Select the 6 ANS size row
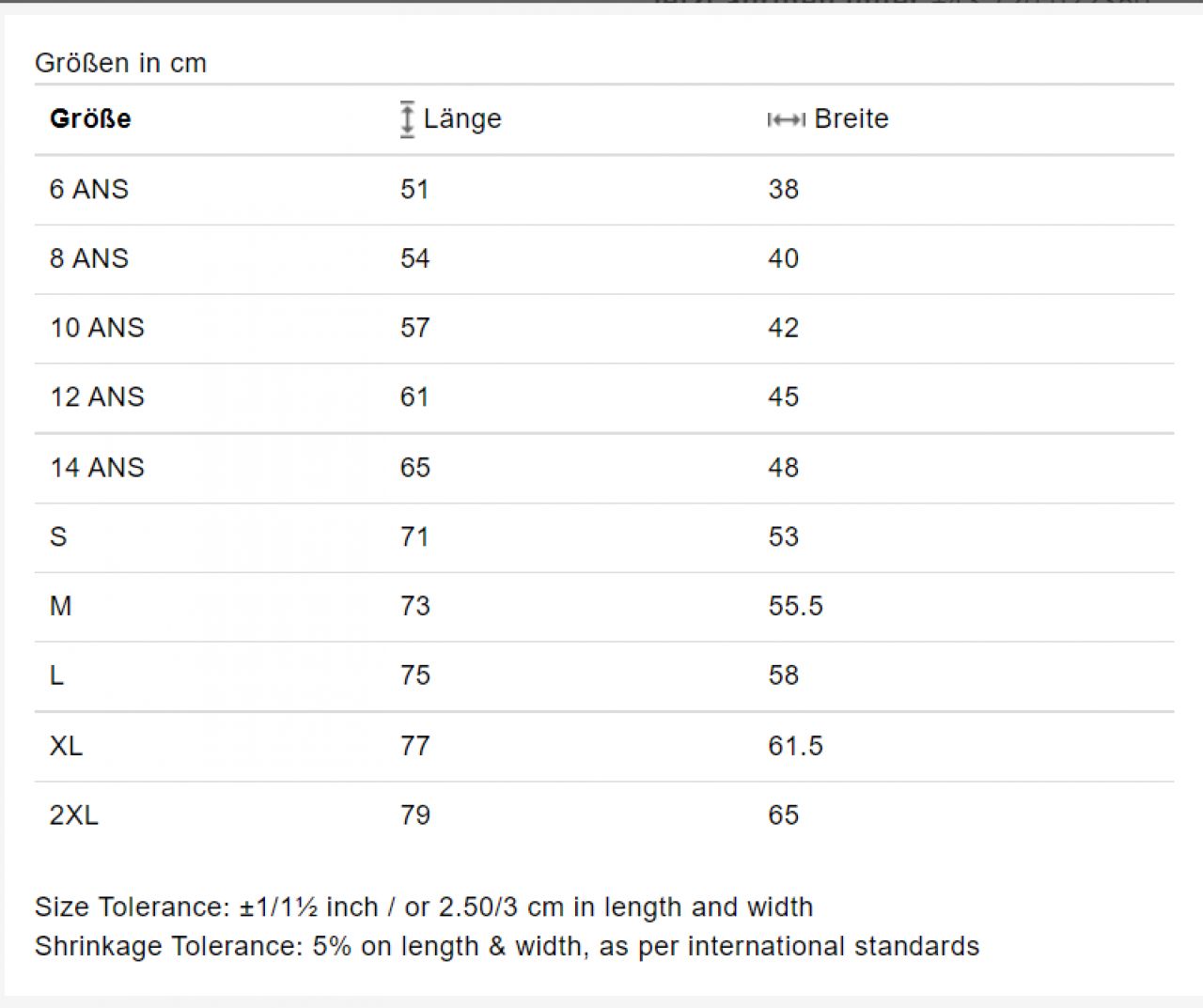The width and height of the screenshot is (1203, 1008). pyautogui.click(x=604, y=190)
